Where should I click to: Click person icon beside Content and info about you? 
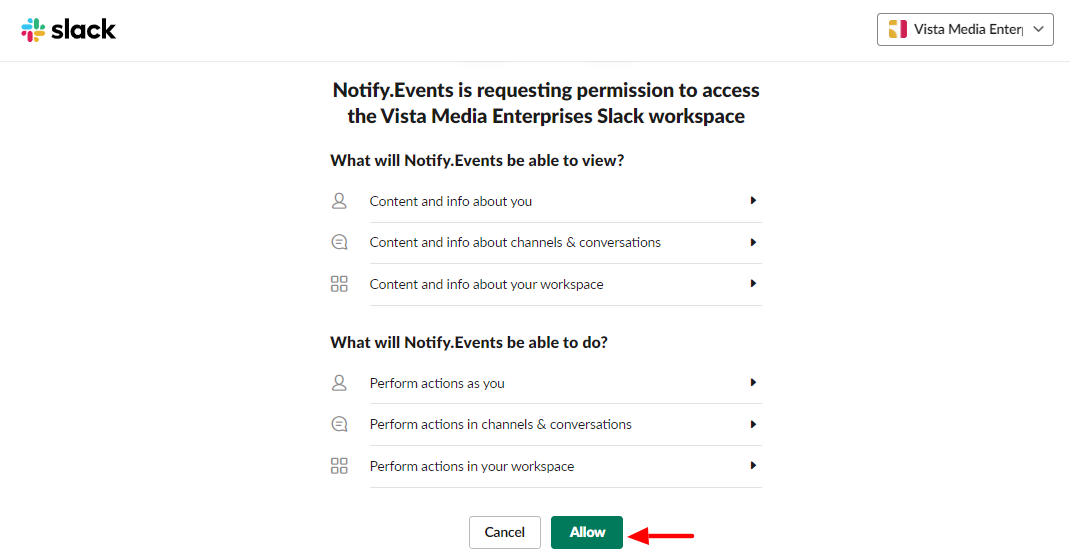[x=339, y=201]
